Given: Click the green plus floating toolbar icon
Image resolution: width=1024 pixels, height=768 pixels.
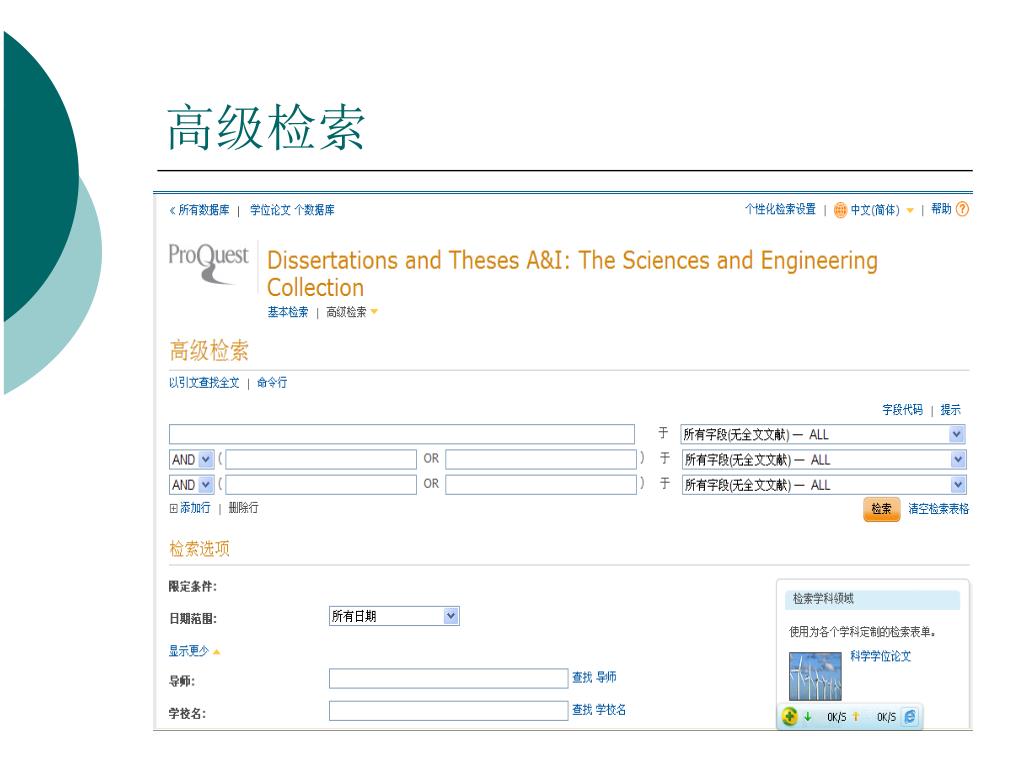Looking at the screenshot, I should 790,716.
